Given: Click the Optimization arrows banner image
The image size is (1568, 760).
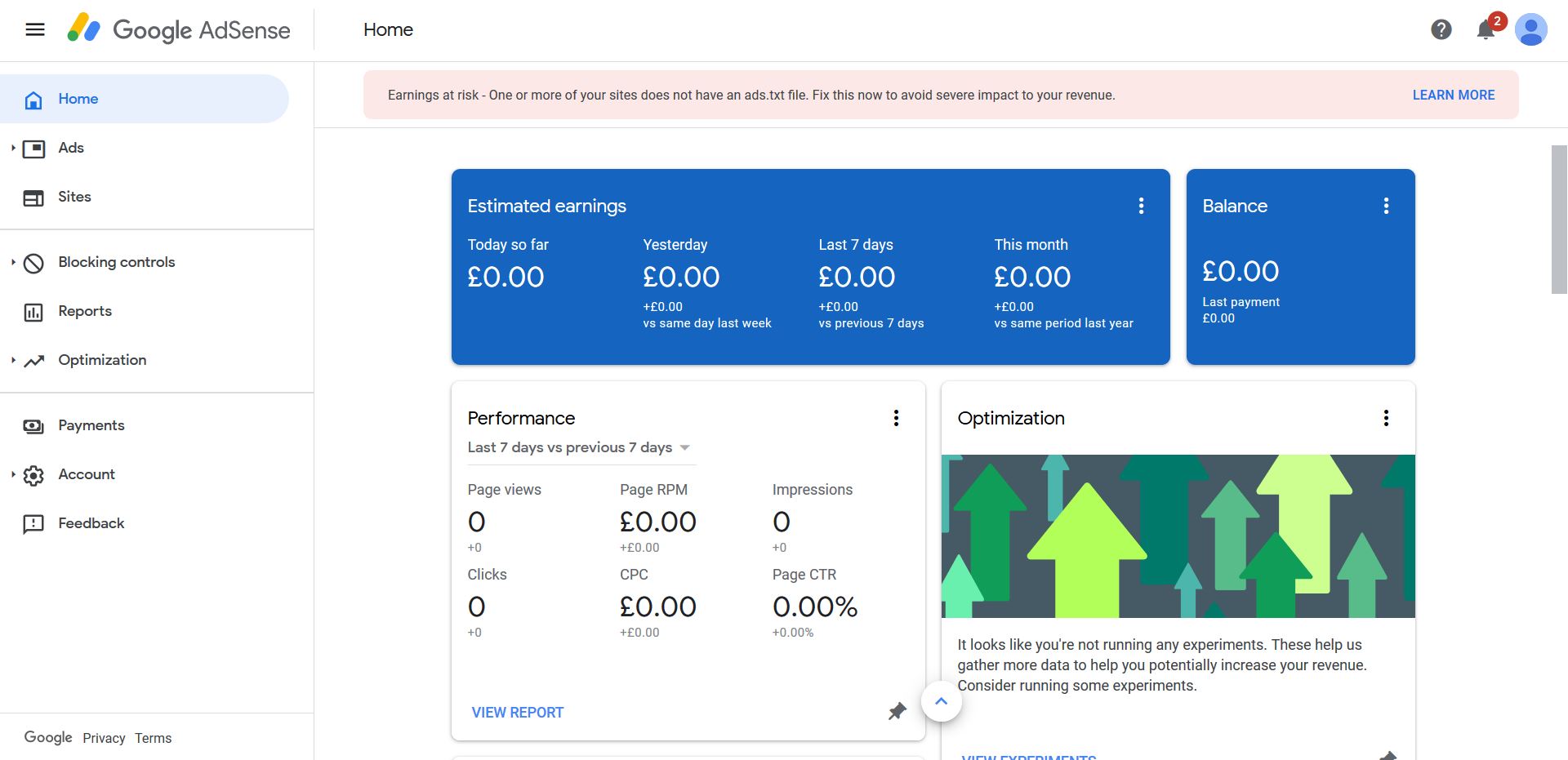Looking at the screenshot, I should (x=1178, y=536).
